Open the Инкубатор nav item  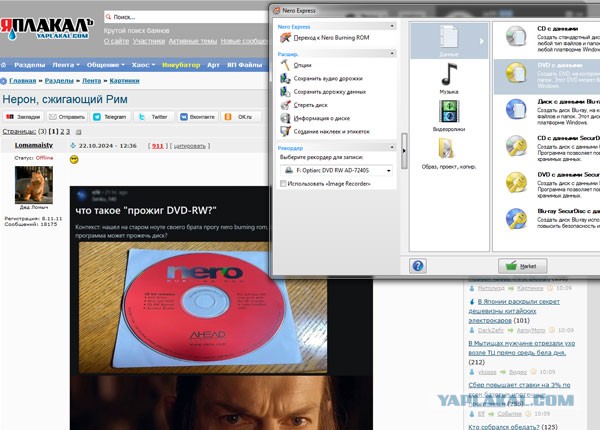tap(181, 65)
